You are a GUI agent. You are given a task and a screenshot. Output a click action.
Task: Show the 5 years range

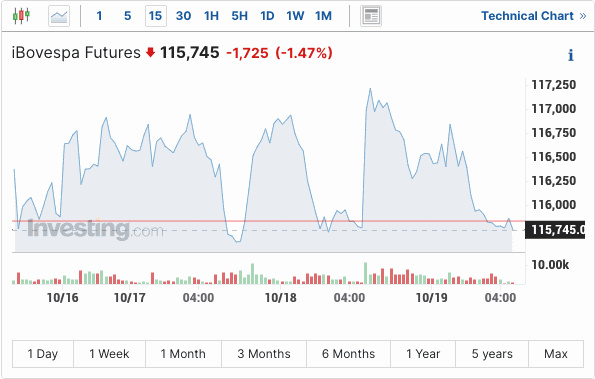(x=492, y=354)
